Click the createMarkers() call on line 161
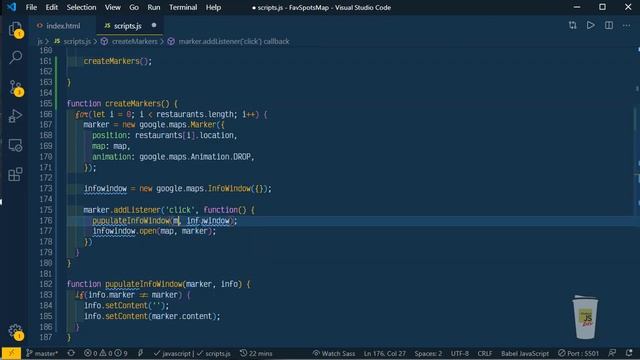The width and height of the screenshot is (640, 360). (118, 61)
